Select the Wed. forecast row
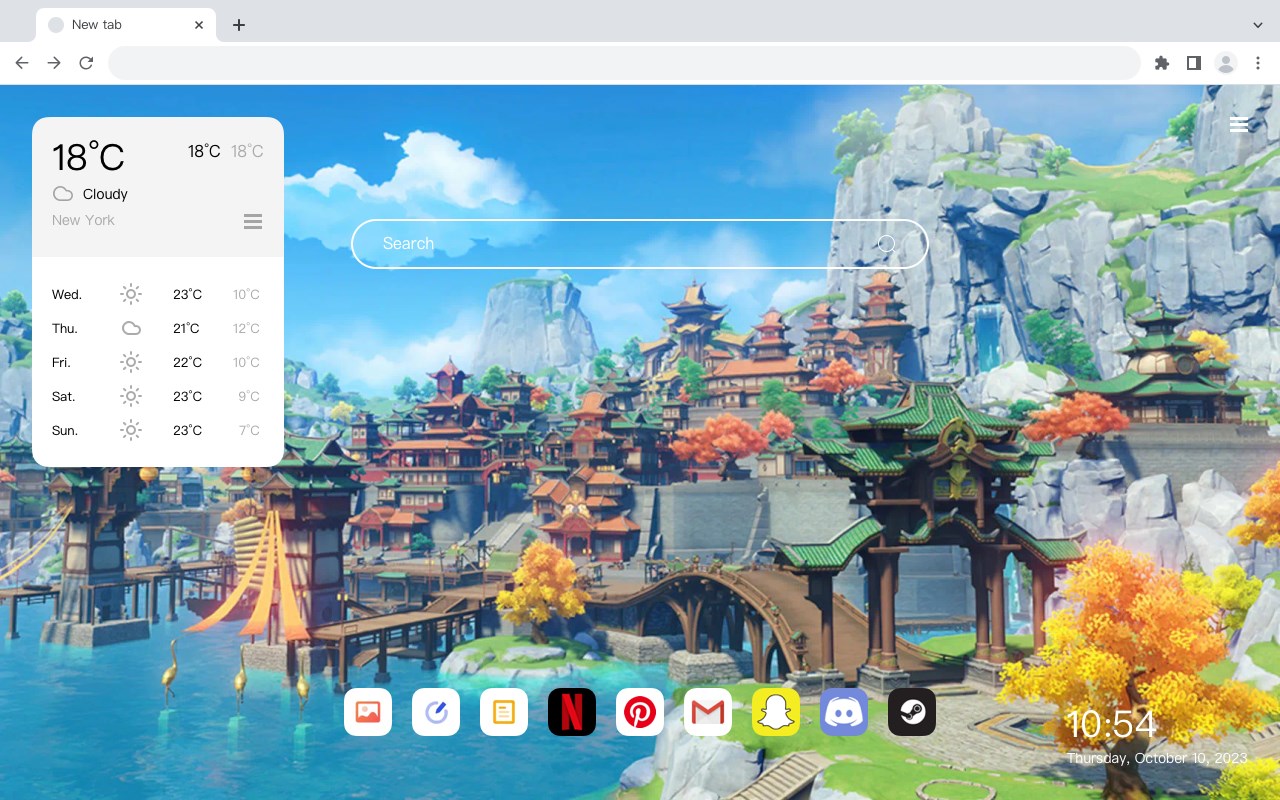Viewport: 1280px width, 800px height. [x=158, y=294]
